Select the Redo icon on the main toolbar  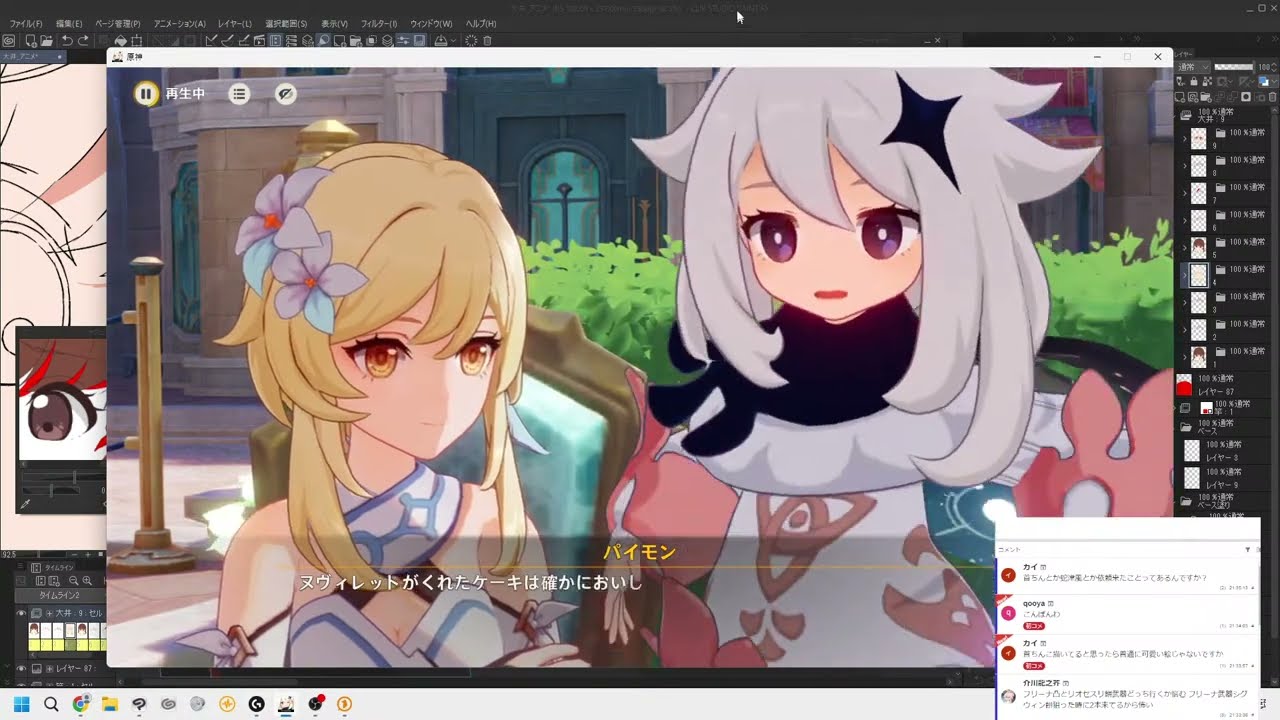pyautogui.click(x=83, y=40)
